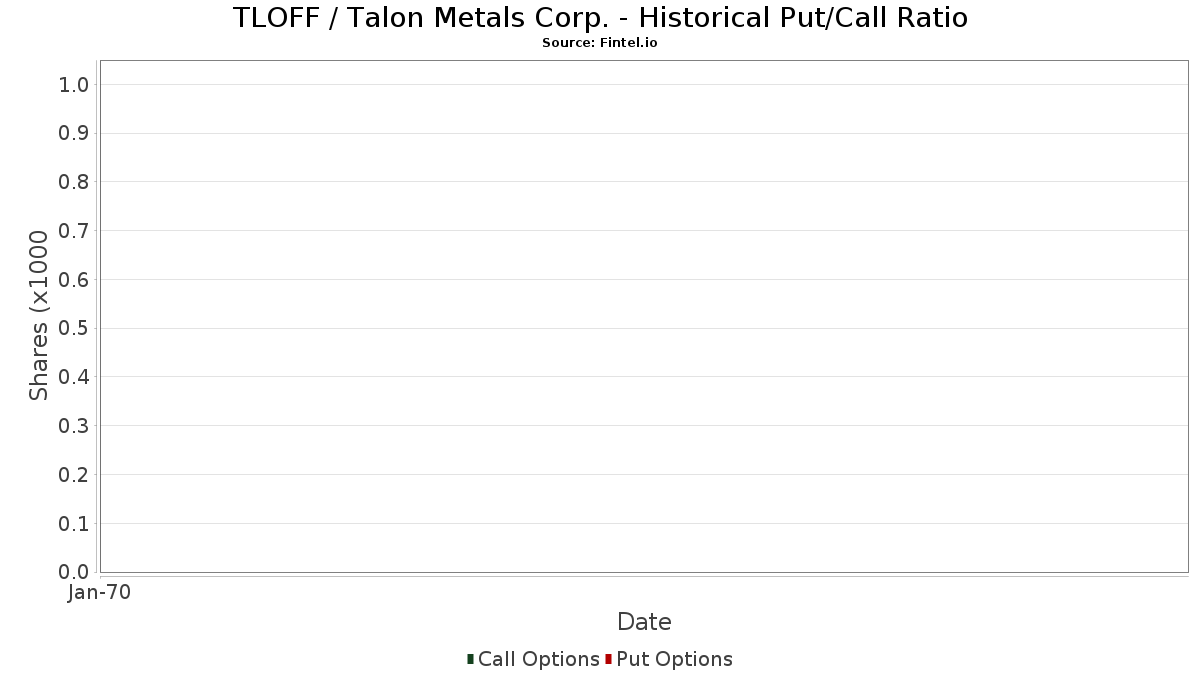Click the 0.9 y-axis tick label
The image size is (1200, 675).
(x=74, y=134)
